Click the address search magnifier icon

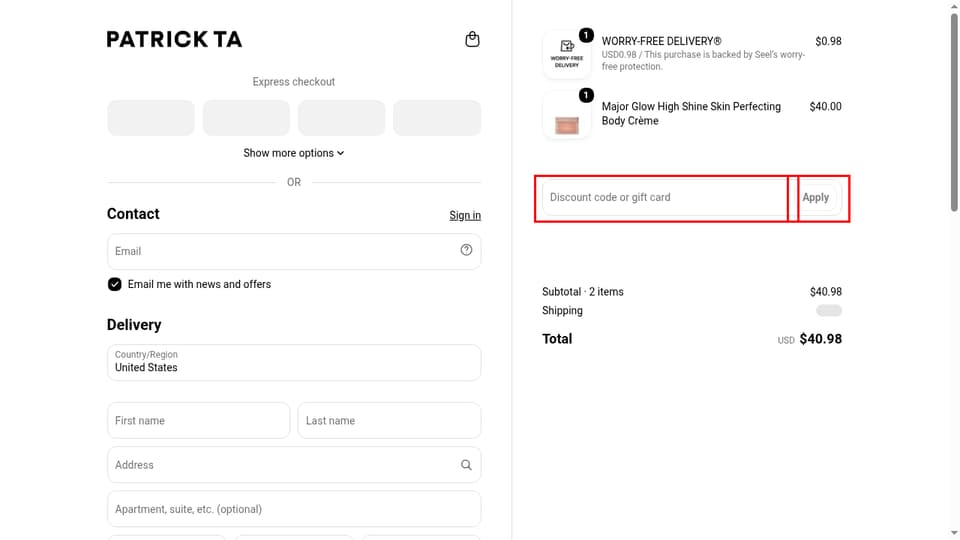point(467,465)
